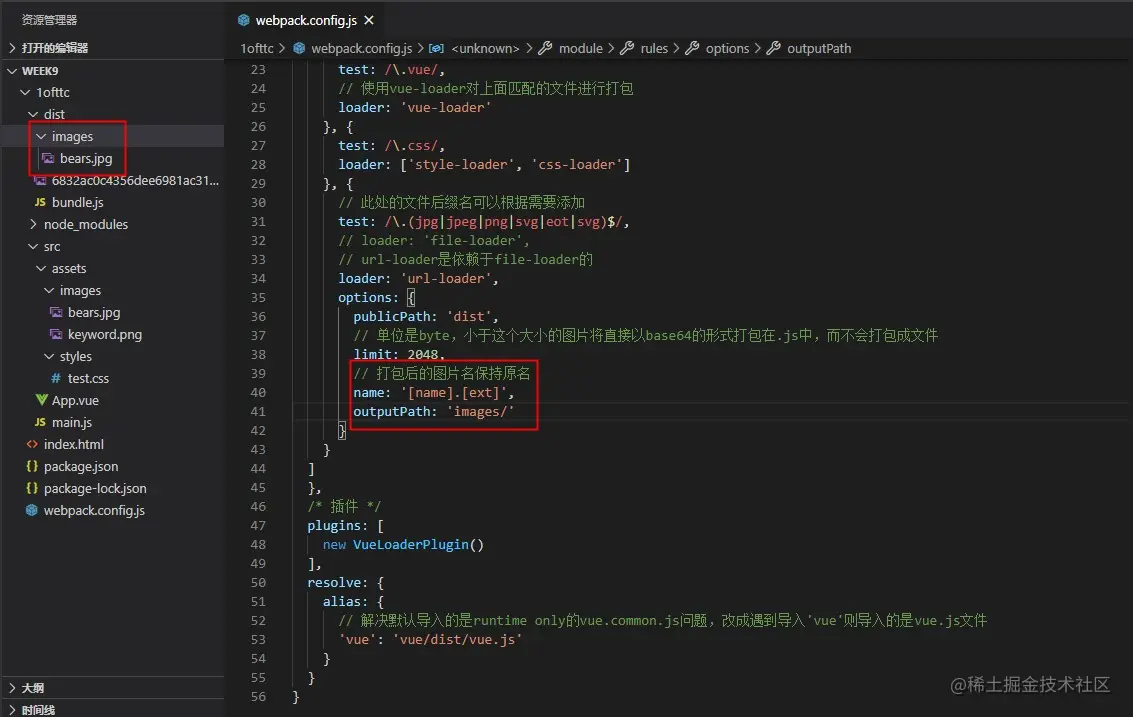Click the webpack icon of webpack.config.js in explorer
This screenshot has height=717, width=1133.
pyautogui.click(x=32, y=510)
